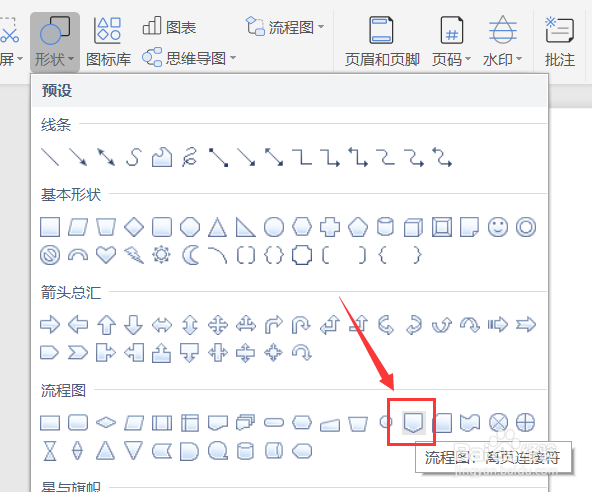
Task: Select the down arrow block shape
Action: (134, 325)
